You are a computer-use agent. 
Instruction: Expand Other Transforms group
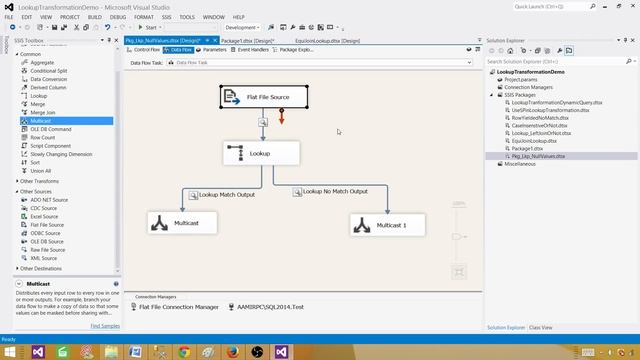click(17, 181)
